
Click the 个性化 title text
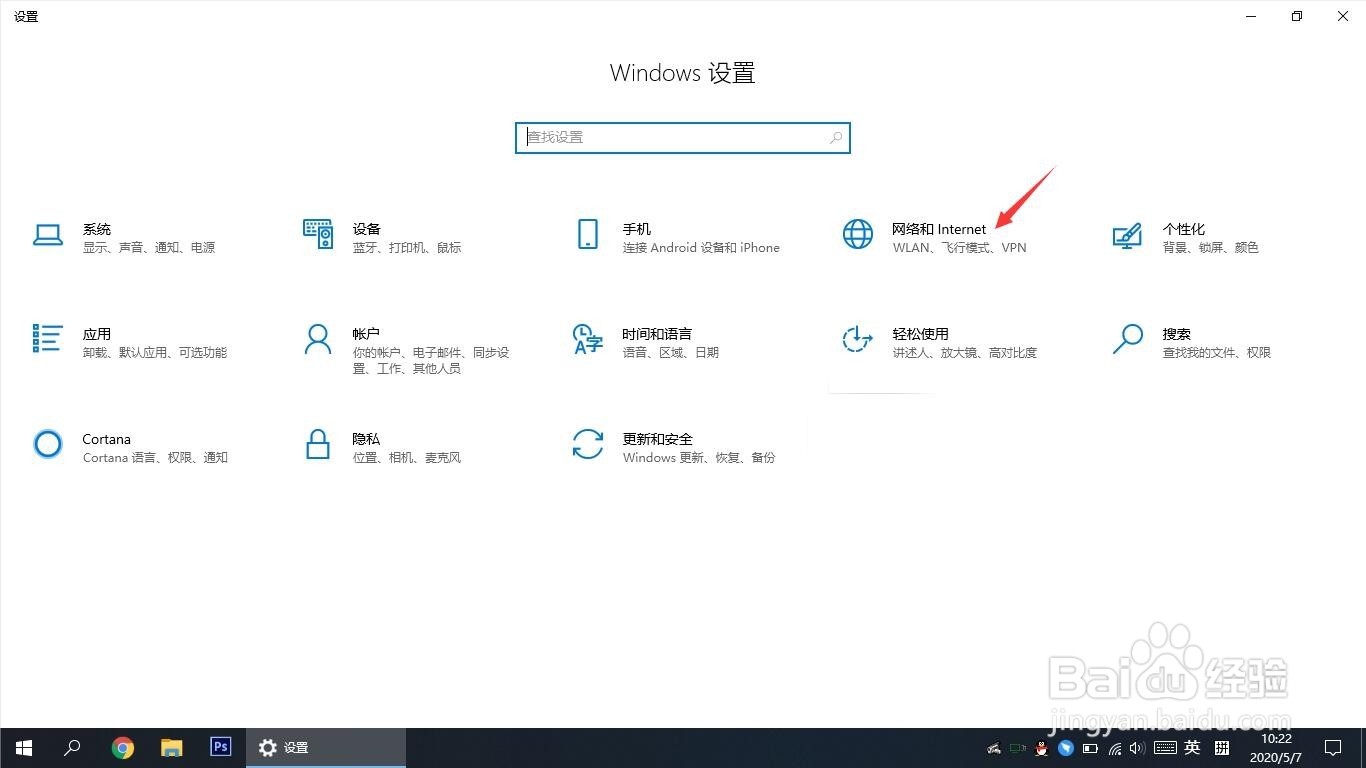(x=1184, y=229)
